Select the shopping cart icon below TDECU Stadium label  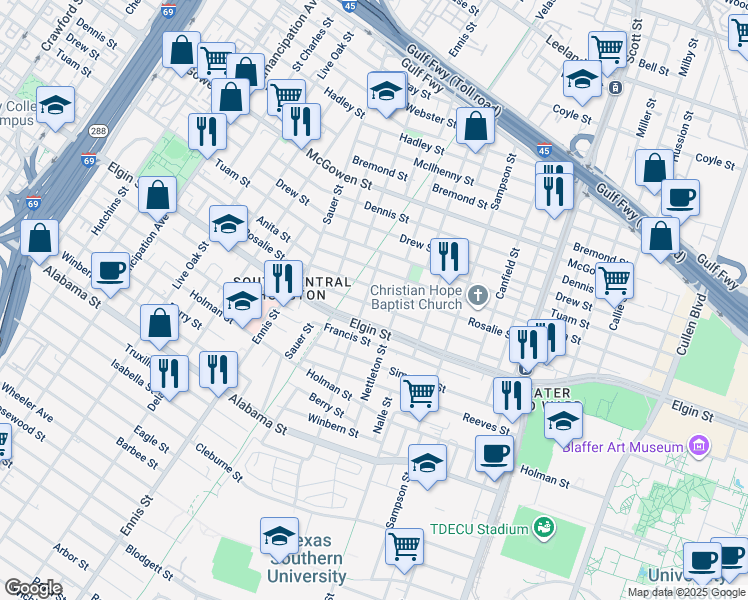tap(404, 547)
